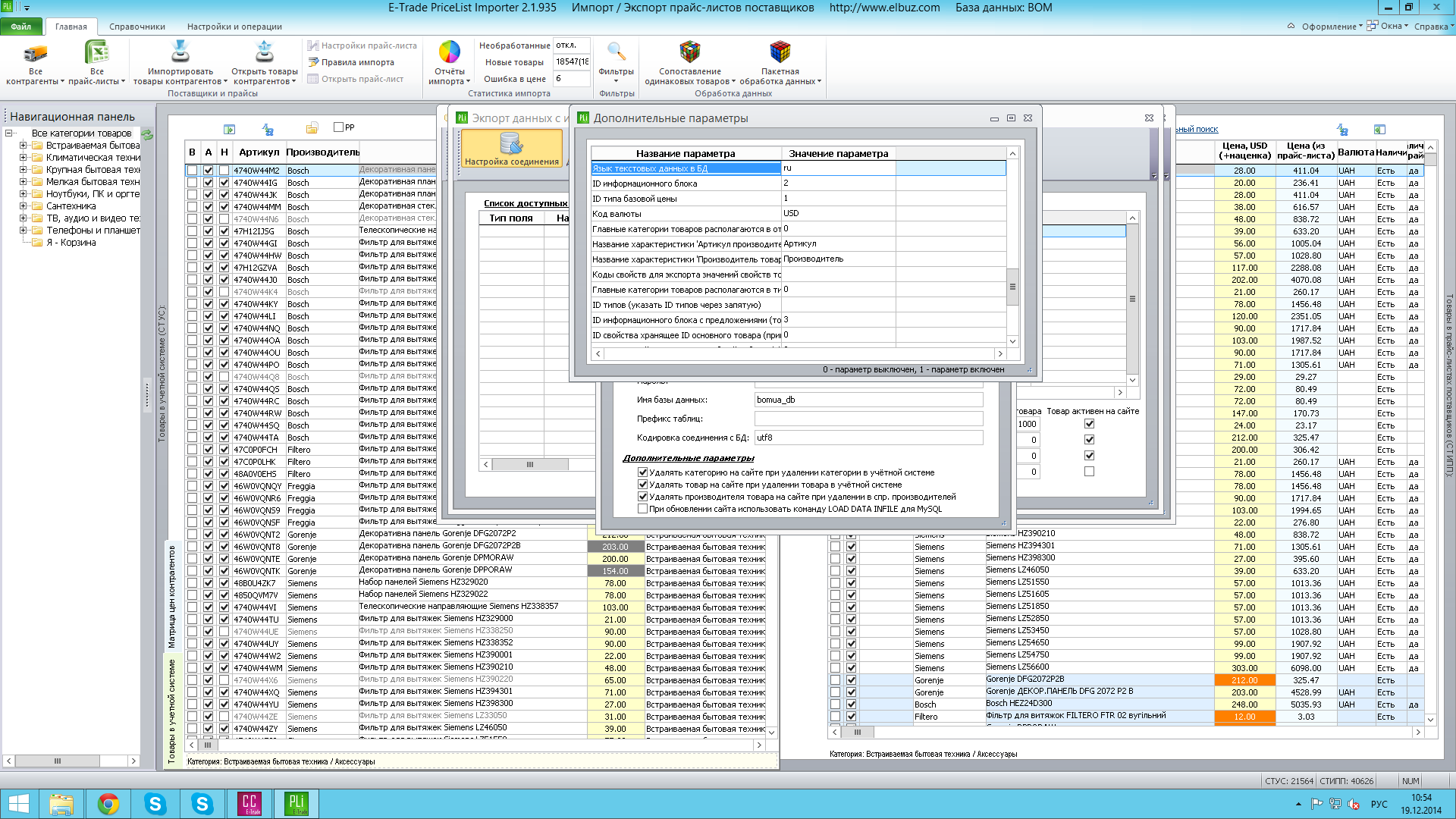1456x819 pixels.
Task: Click the Значение параметра column header
Action: point(838,153)
